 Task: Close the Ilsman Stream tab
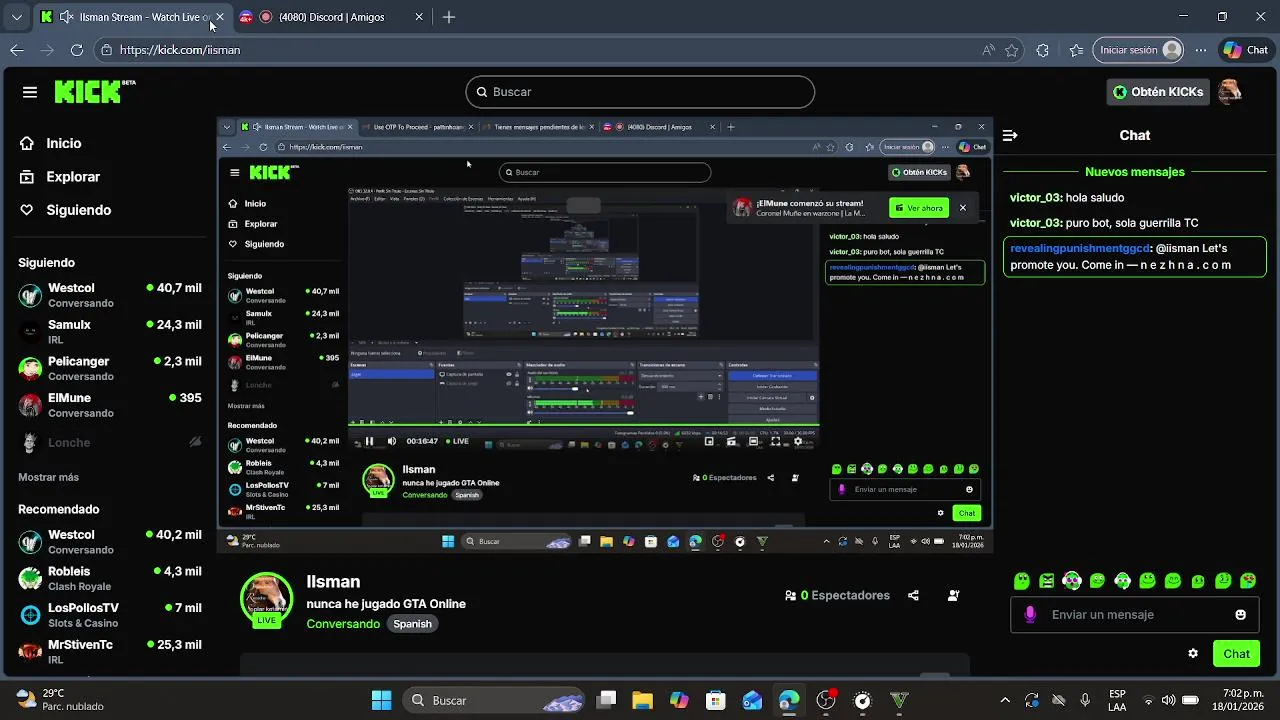coord(219,17)
